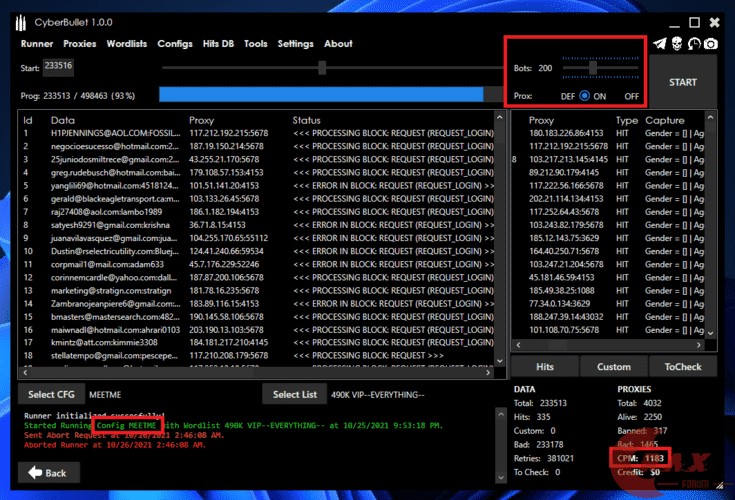
Task: Click the right arrow of data list horizontal scrollbar
Action: point(488,373)
